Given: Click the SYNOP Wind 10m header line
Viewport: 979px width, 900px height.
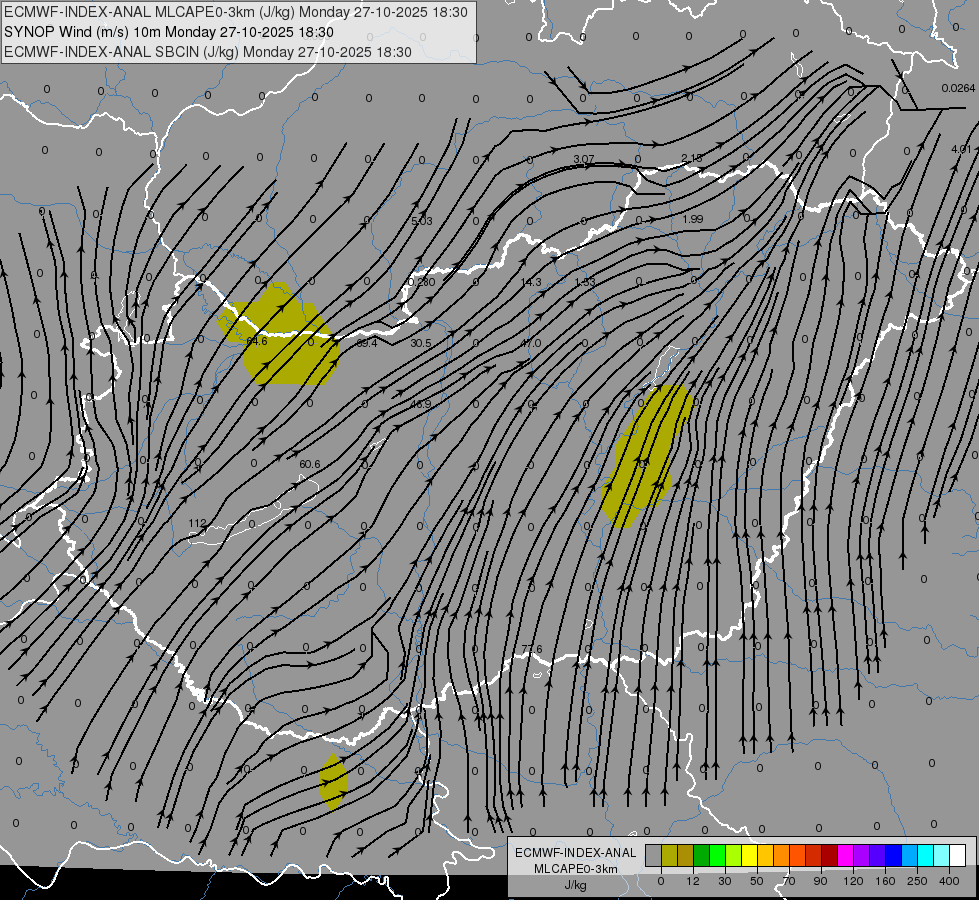Looking at the screenshot, I should 169,32.
